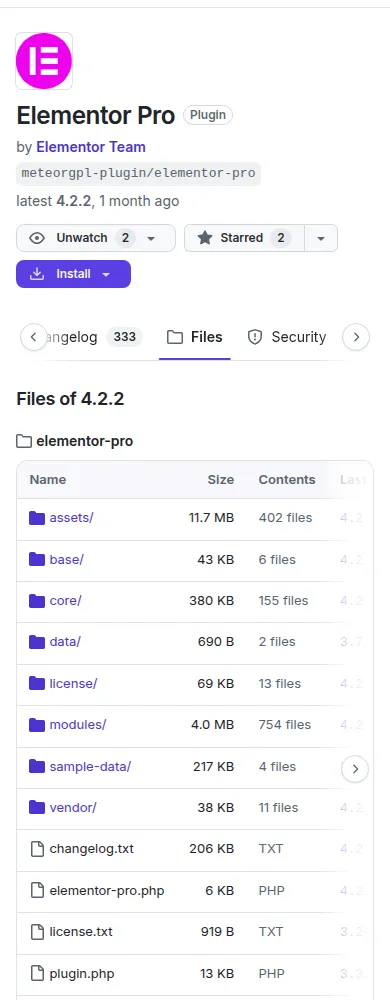Image resolution: width=390 pixels, height=1000 pixels.
Task: Click the Plugin type badge
Action: [208, 115]
